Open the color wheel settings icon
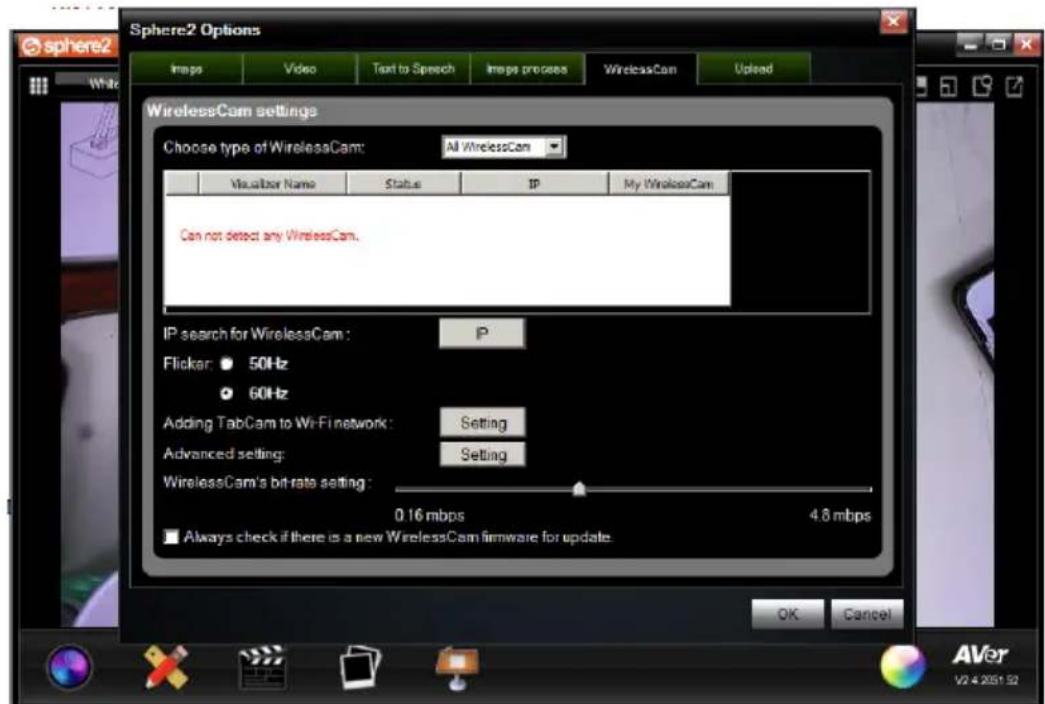Image resolution: width=1045 pixels, height=704 pixels. click(902, 667)
